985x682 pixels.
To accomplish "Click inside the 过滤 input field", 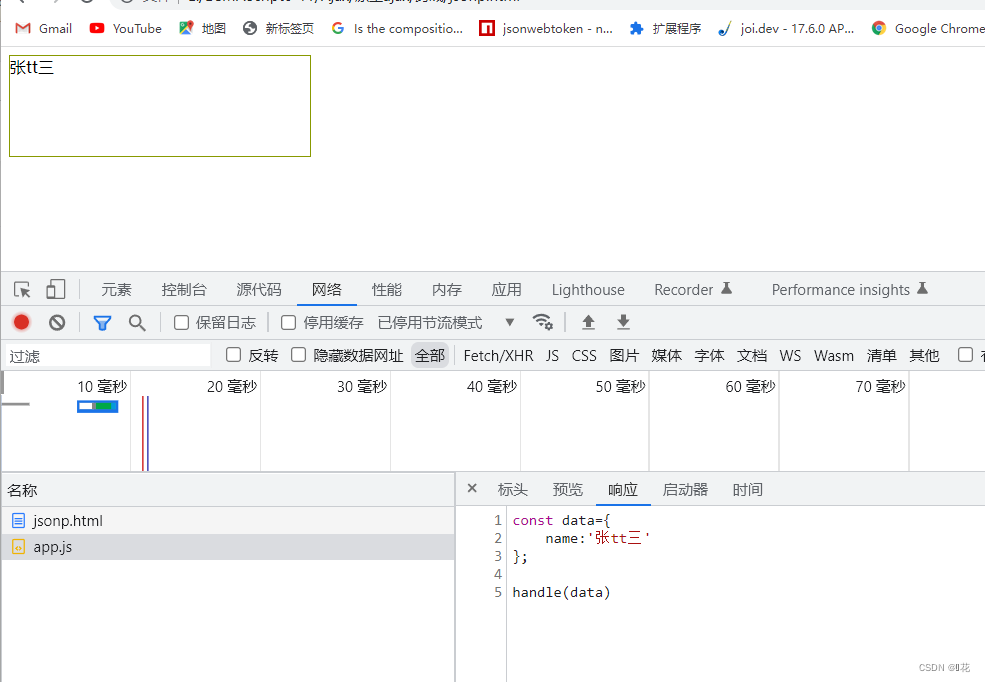I will coord(100,355).
